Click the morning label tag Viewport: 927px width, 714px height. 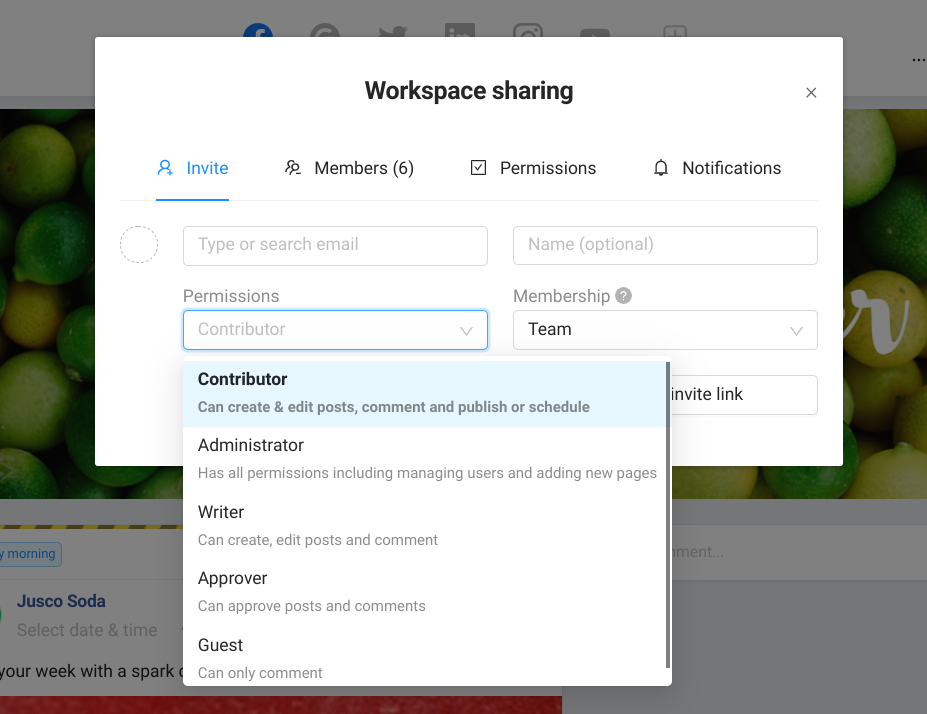click(30, 554)
